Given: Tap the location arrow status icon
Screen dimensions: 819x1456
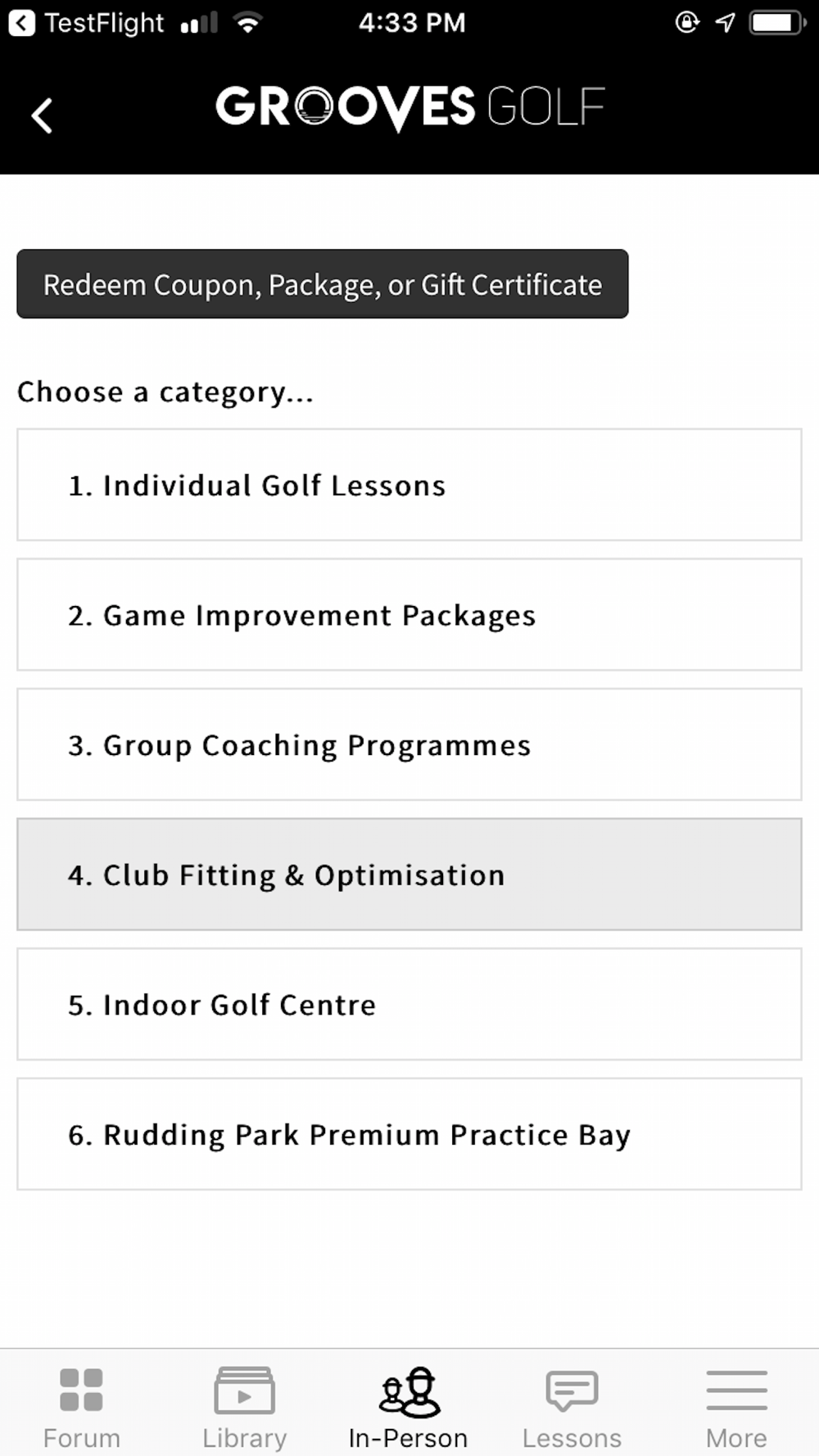Looking at the screenshot, I should tap(725, 22).
